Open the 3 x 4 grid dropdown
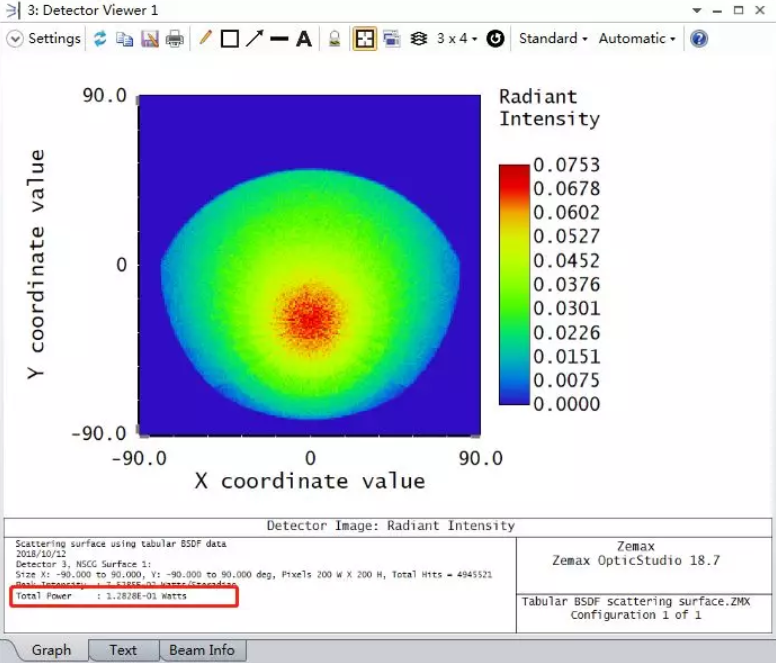This screenshot has height=663, width=776. click(x=457, y=39)
